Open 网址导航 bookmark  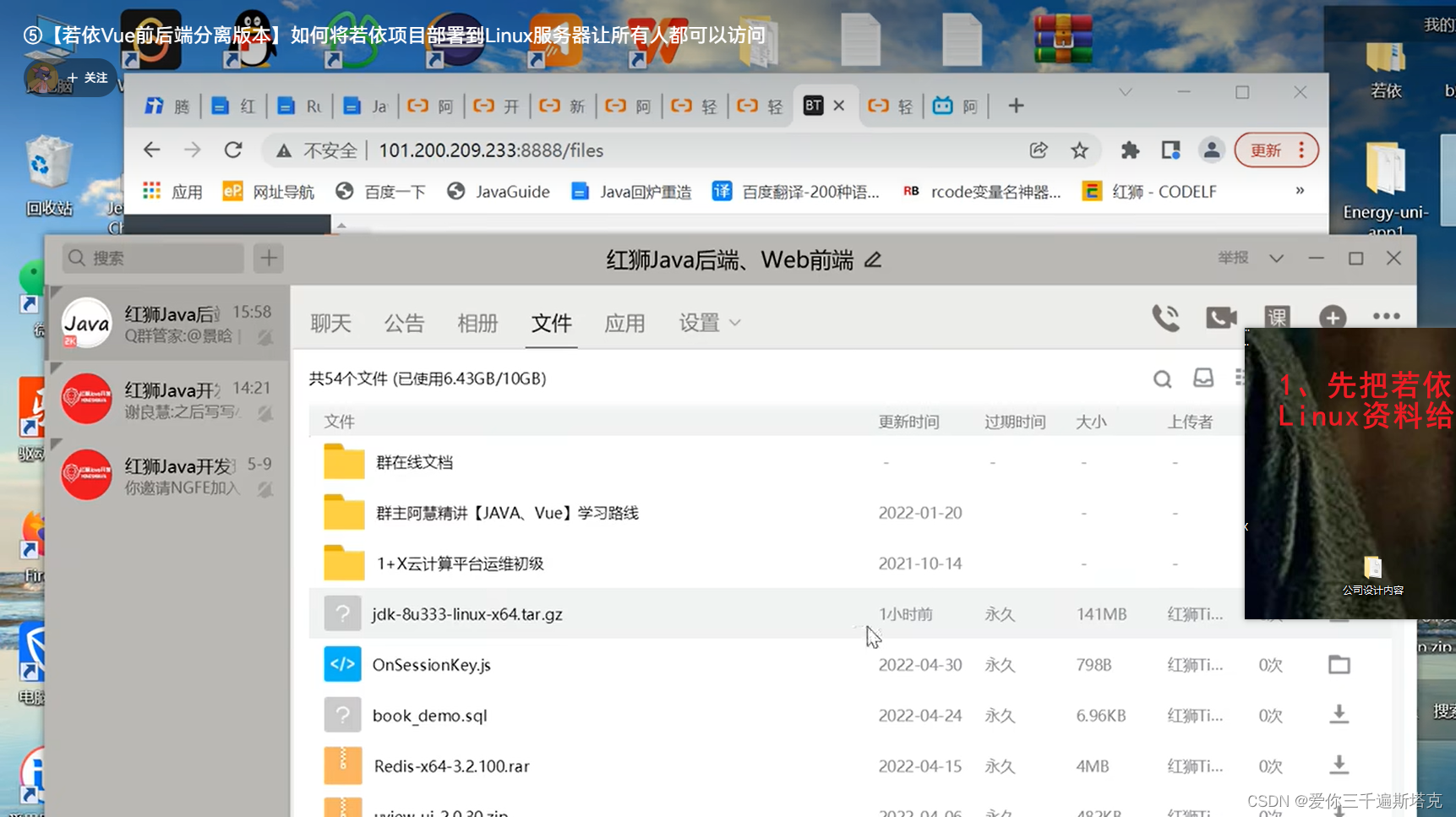[269, 192]
